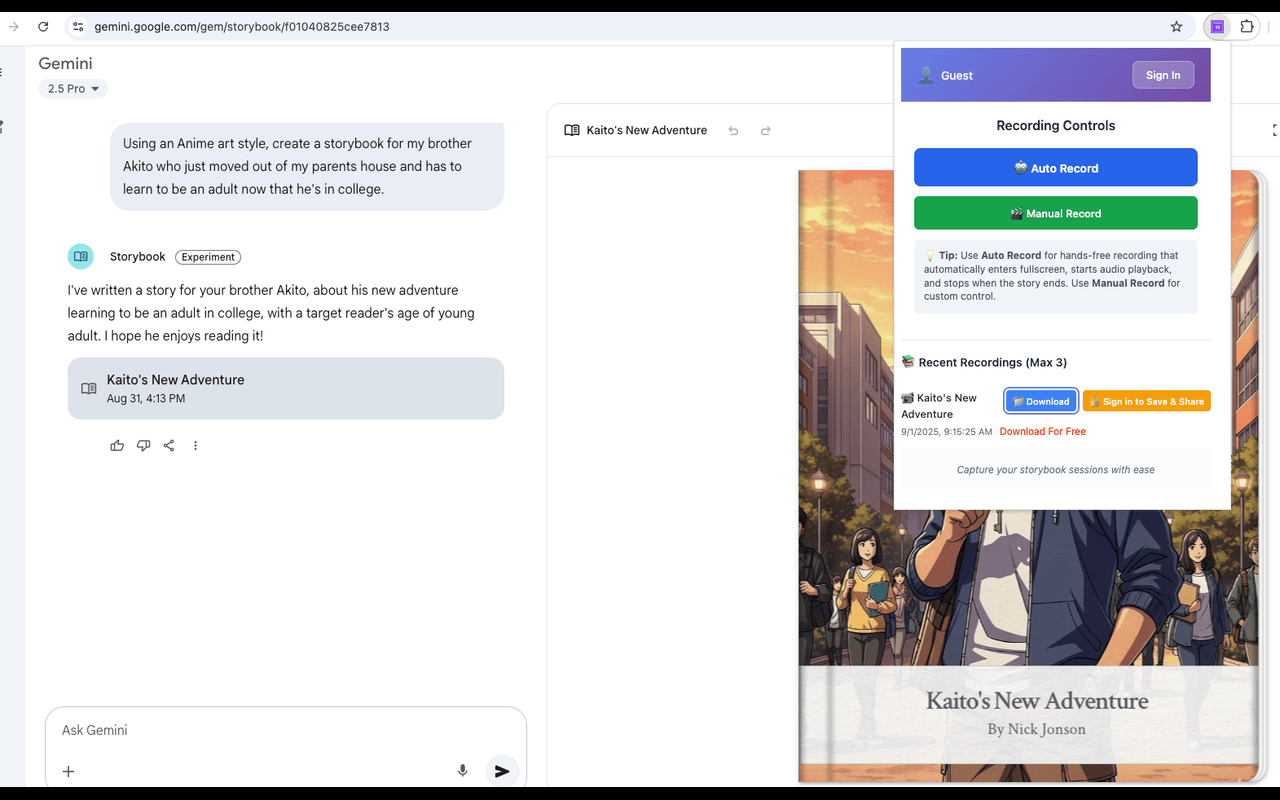Click the Storybook name label
The image size is (1280, 800).
tap(137, 257)
